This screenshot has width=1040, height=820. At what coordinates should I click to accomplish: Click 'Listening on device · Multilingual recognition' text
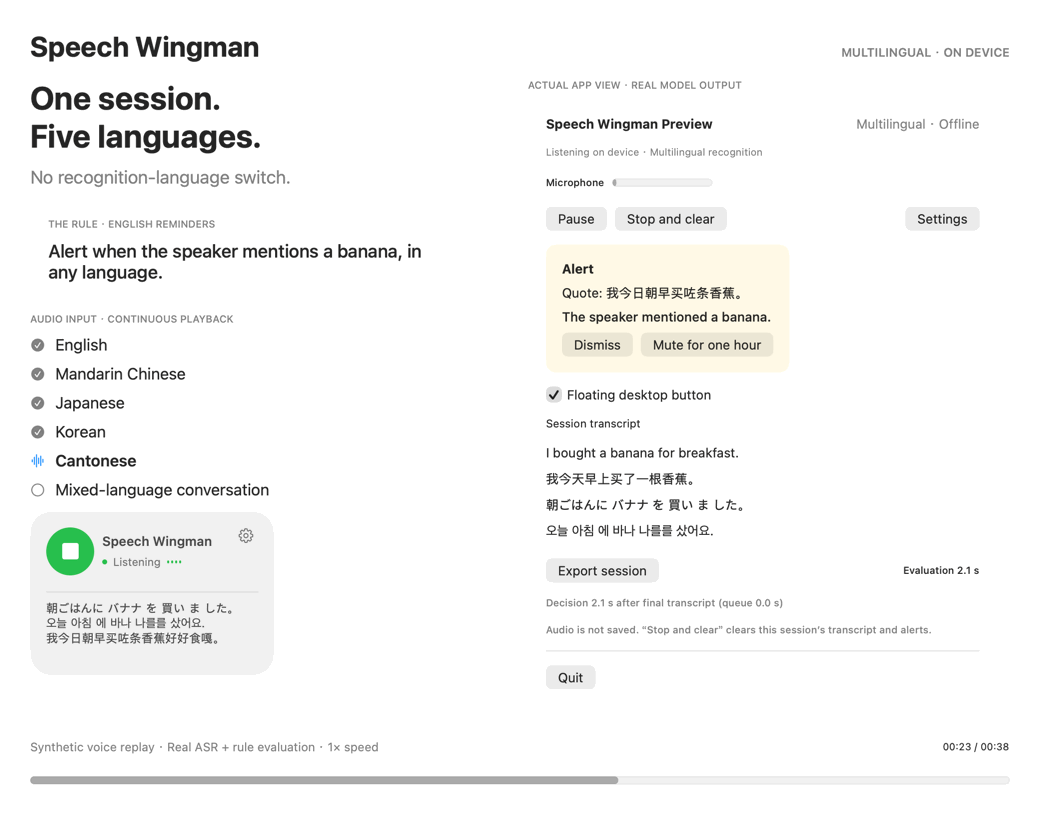(x=654, y=152)
